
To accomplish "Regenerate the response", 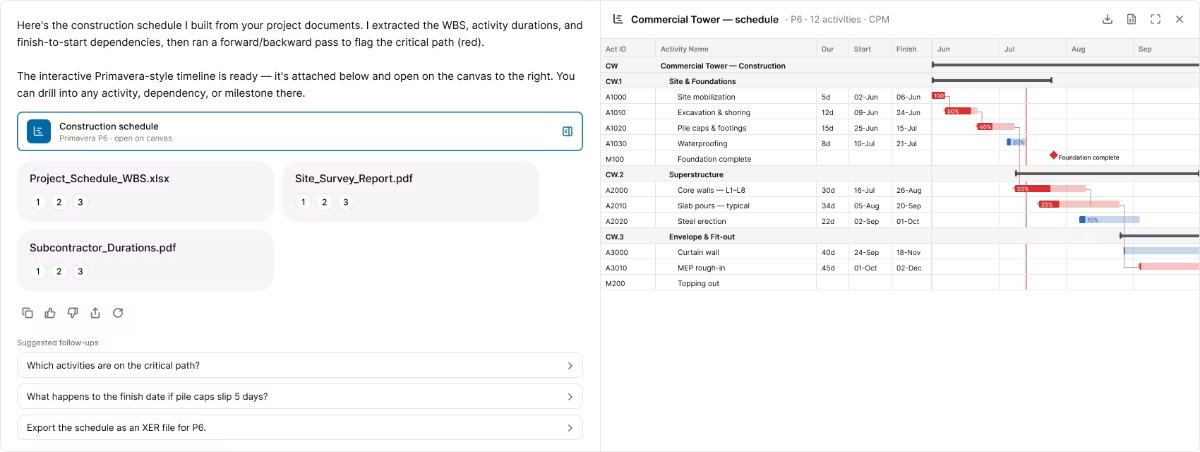I will [118, 313].
